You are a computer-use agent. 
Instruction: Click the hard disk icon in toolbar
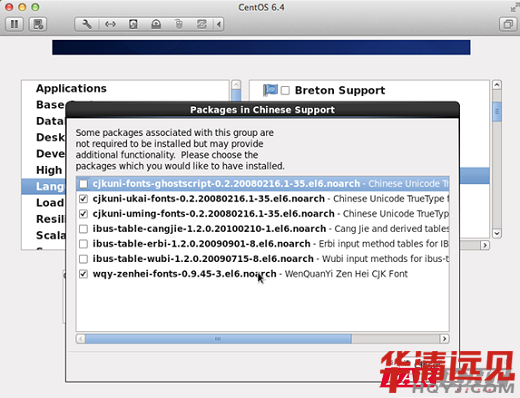click(x=133, y=24)
